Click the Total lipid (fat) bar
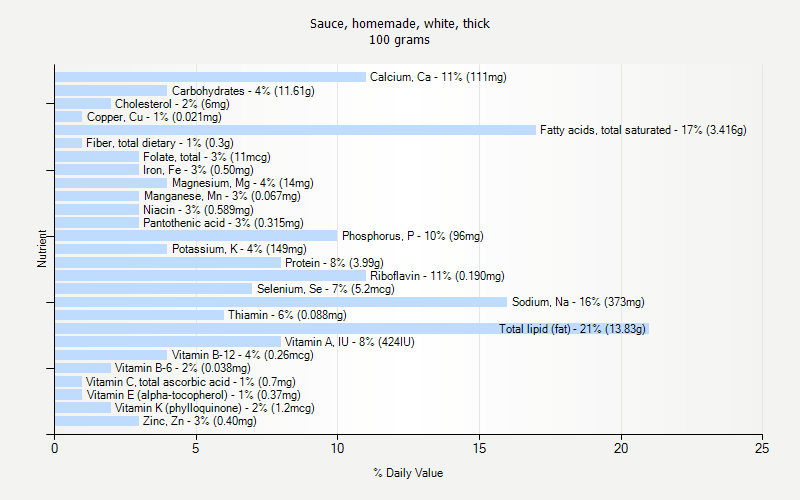800x500 pixels. click(350, 329)
